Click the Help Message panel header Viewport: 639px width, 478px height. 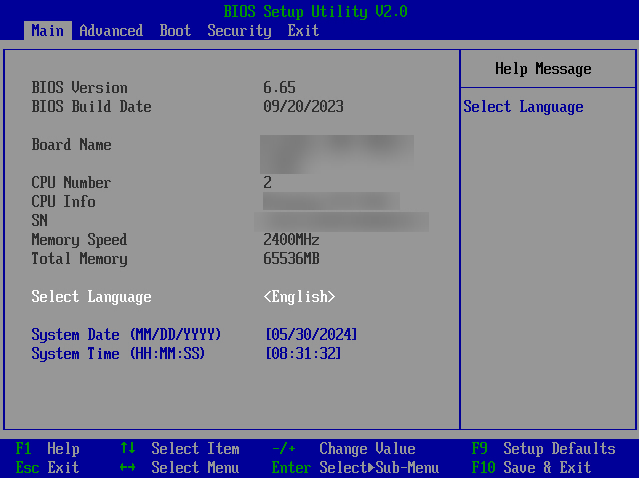[543, 68]
